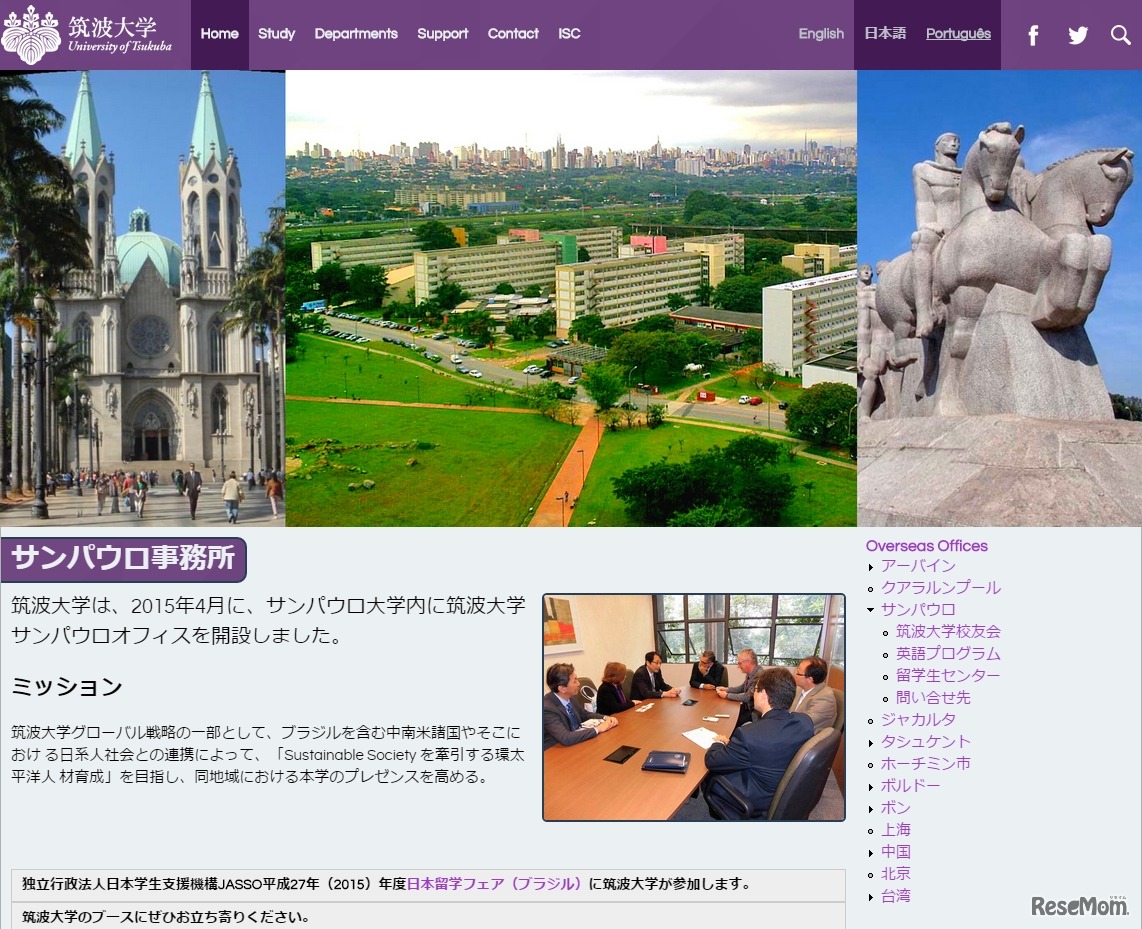1142x929 pixels.
Task: Click the University of Tsukuba crest logo
Action: (x=35, y=33)
